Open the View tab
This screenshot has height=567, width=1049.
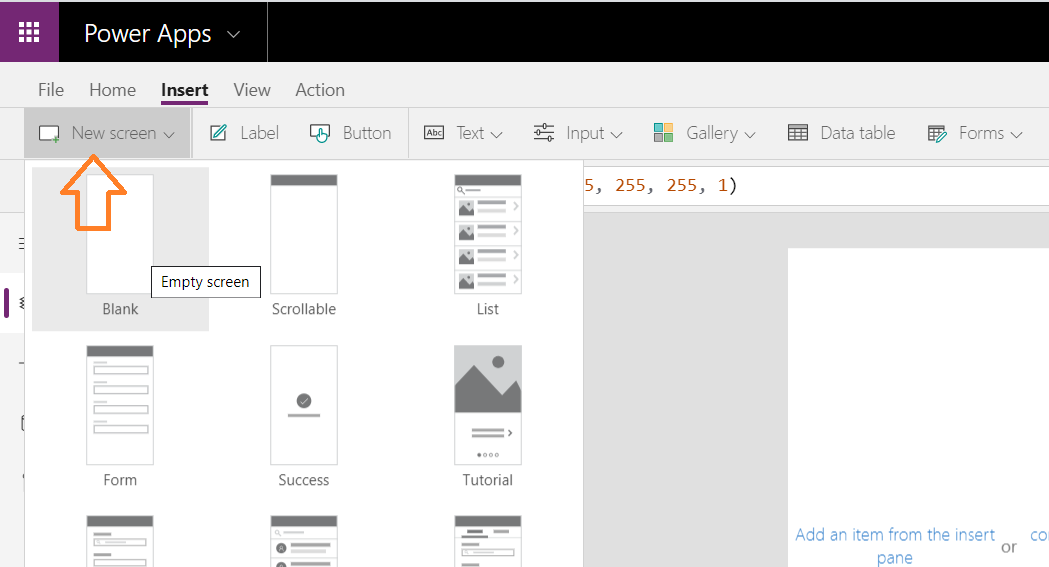coord(252,90)
